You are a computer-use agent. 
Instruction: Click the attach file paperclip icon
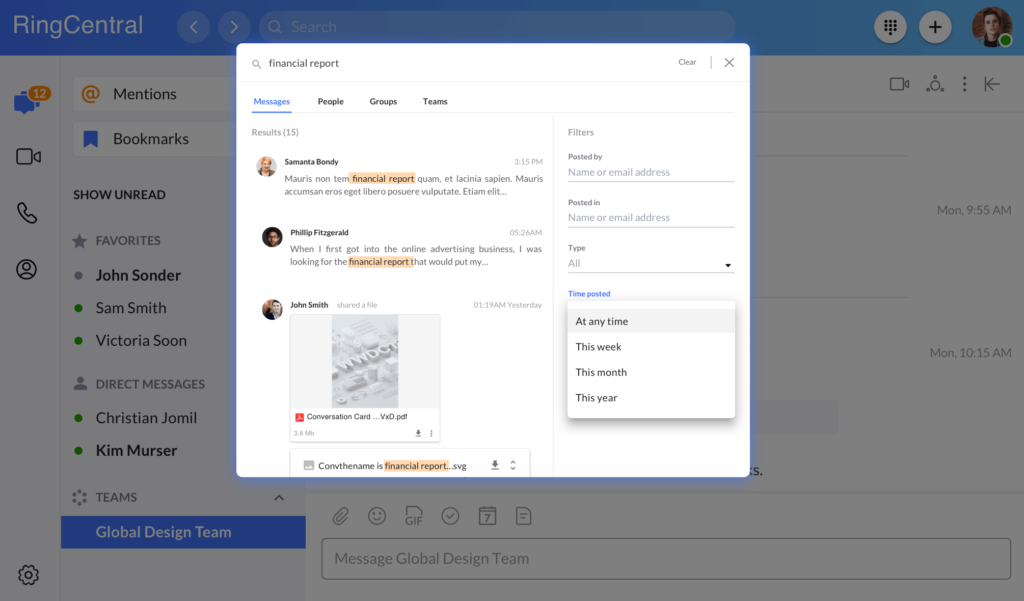[341, 516]
